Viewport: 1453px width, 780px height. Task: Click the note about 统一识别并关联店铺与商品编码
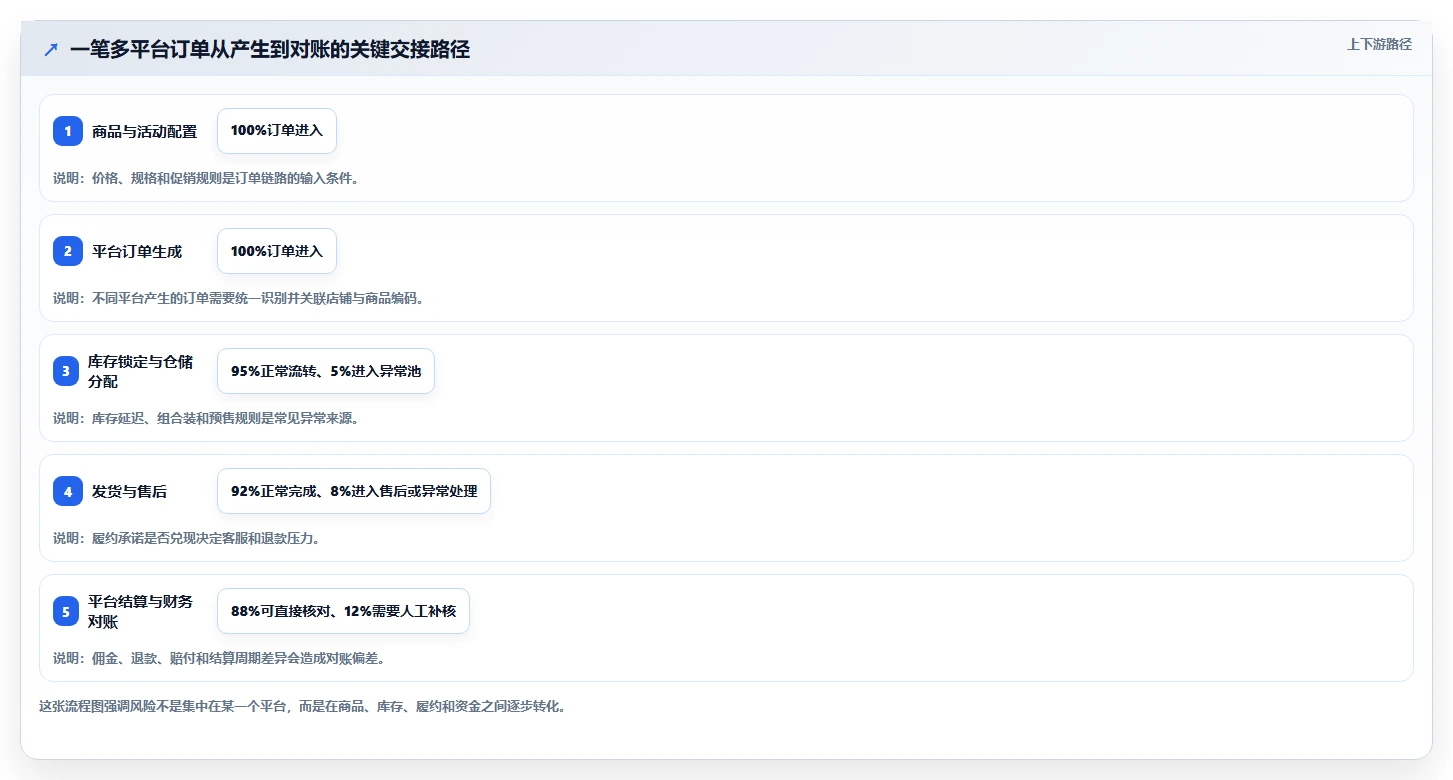click(x=239, y=298)
